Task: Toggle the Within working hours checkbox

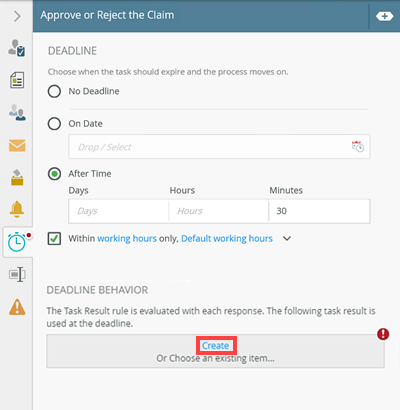Action: click(x=54, y=239)
